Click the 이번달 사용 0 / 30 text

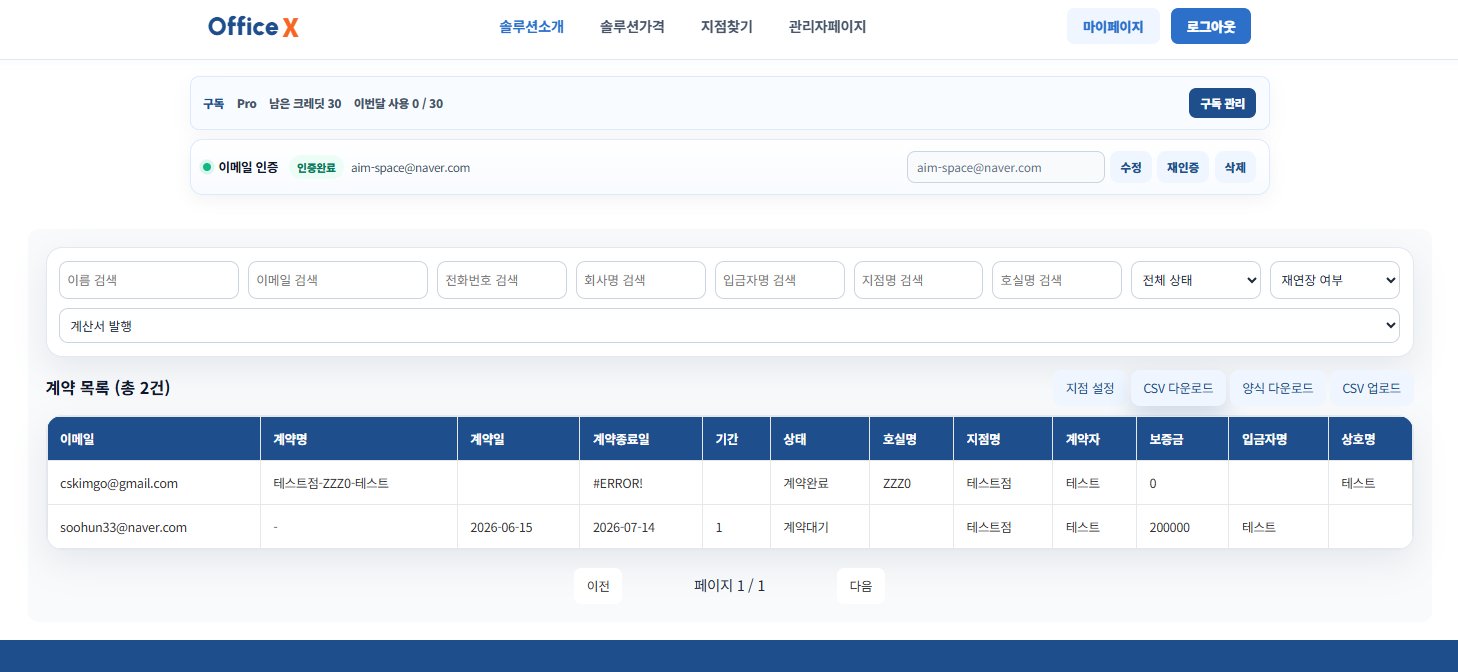point(398,103)
